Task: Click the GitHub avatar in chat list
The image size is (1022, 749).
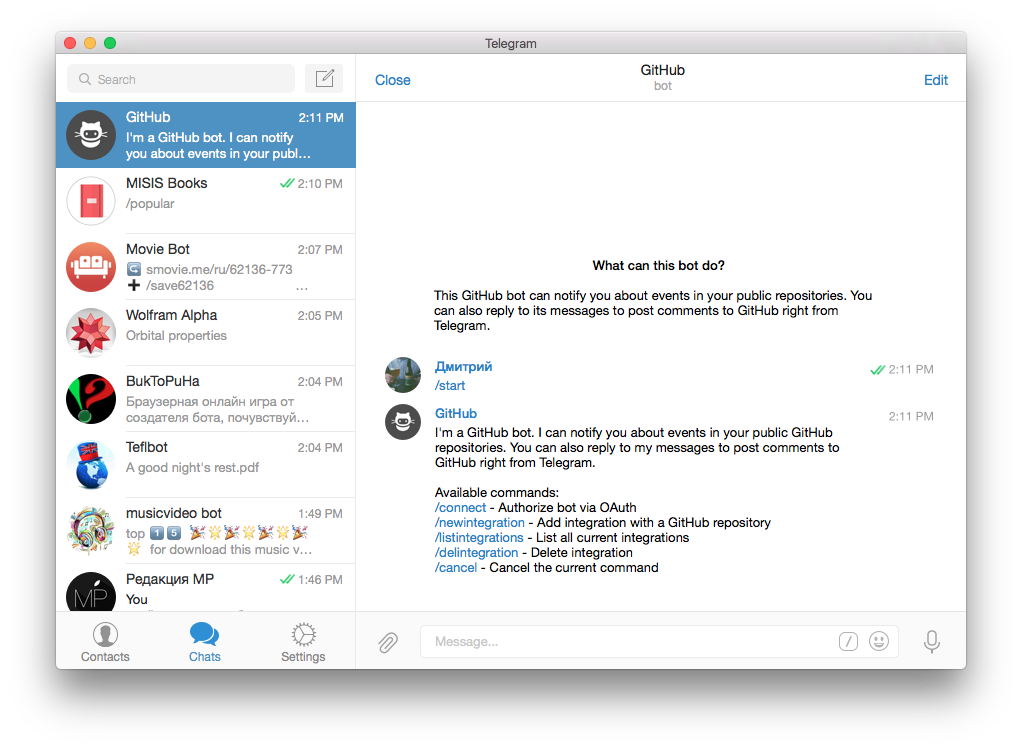Action: point(91,135)
